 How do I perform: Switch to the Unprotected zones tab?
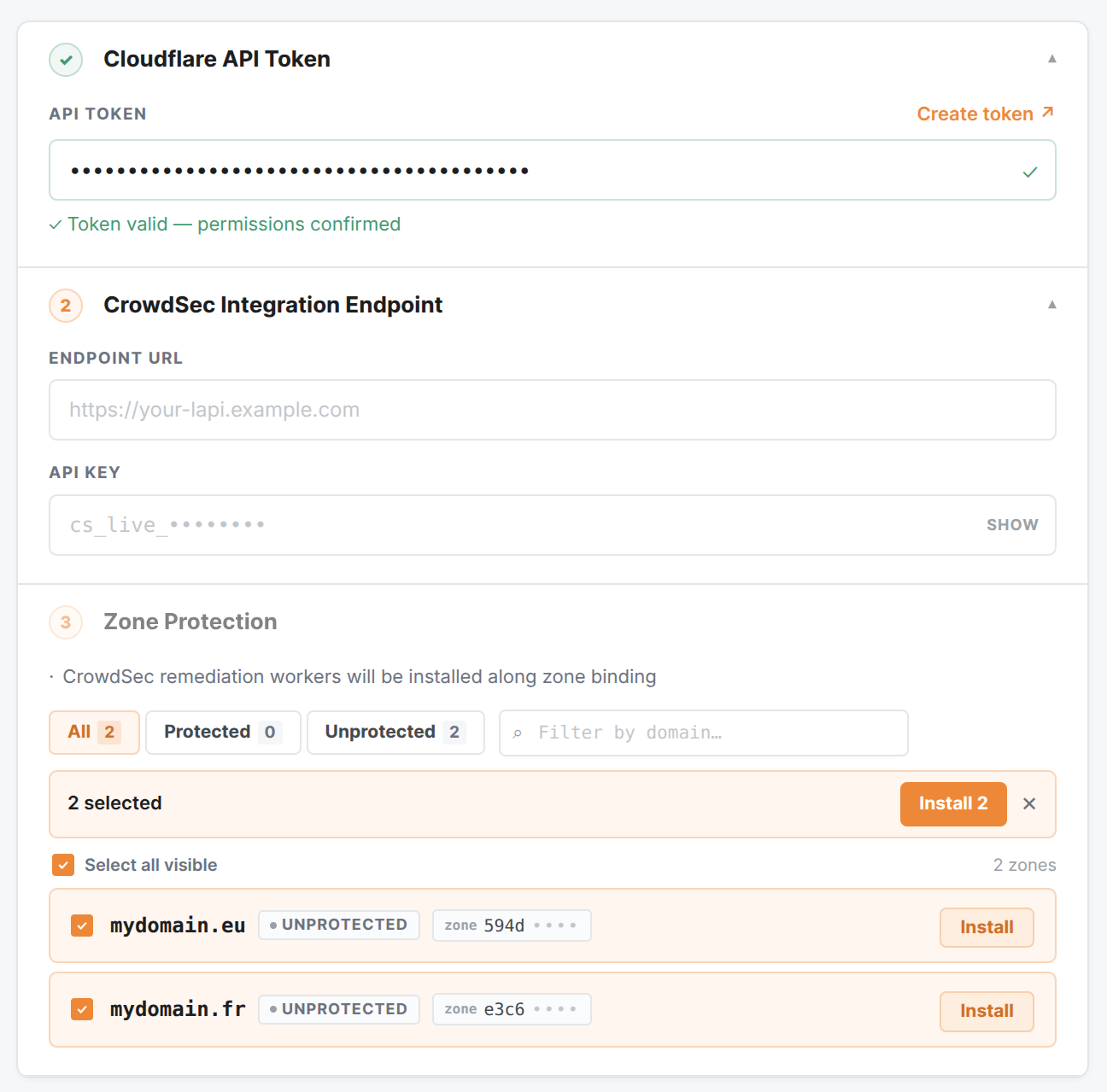click(x=395, y=733)
